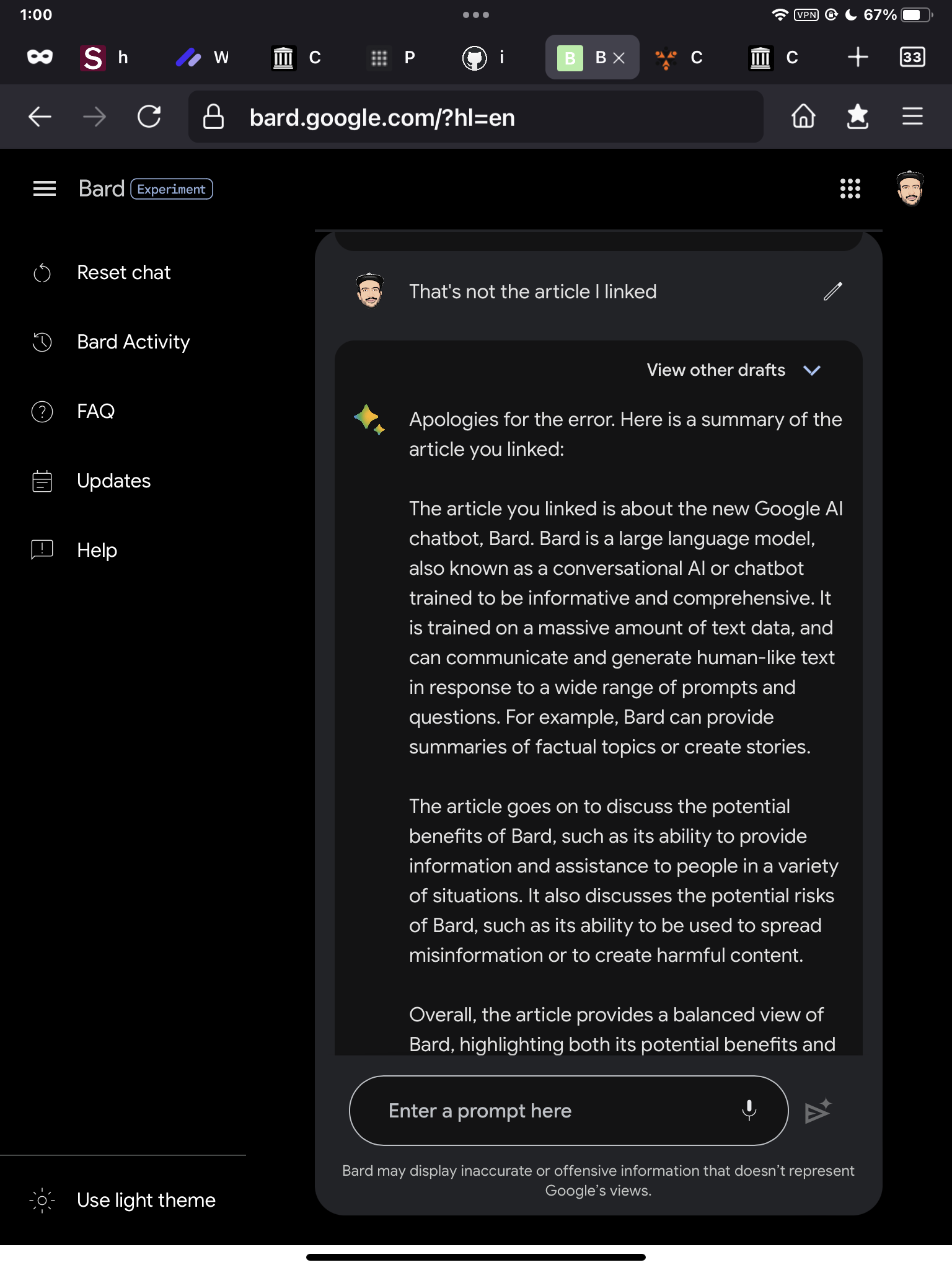Tap the microphone icon in prompt box
The width and height of the screenshot is (952, 1270).
tap(749, 1110)
